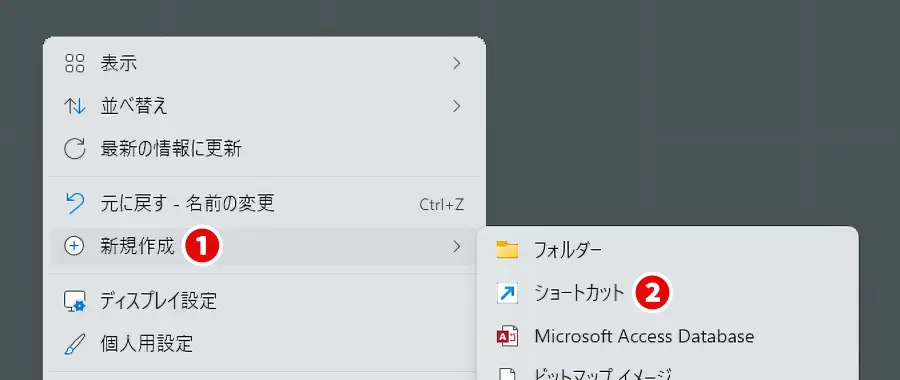900x380 pixels.
Task: Click the Ctrl+Z shortcut text
Action: pos(441,204)
